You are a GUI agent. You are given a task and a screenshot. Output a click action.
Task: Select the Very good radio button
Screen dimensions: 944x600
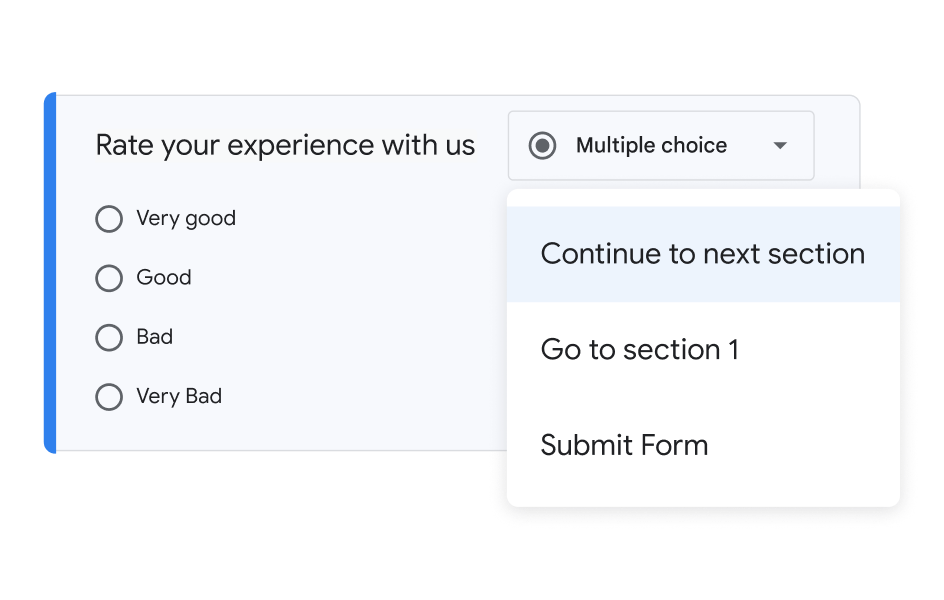coord(109,219)
